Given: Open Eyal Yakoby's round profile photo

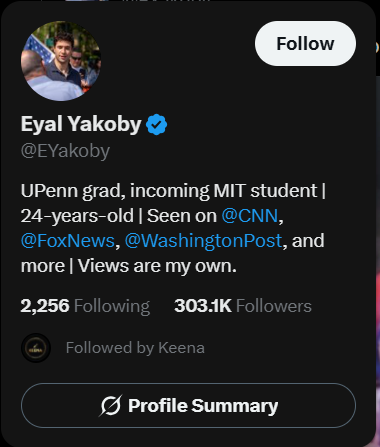Looking at the screenshot, I should coord(61,61).
